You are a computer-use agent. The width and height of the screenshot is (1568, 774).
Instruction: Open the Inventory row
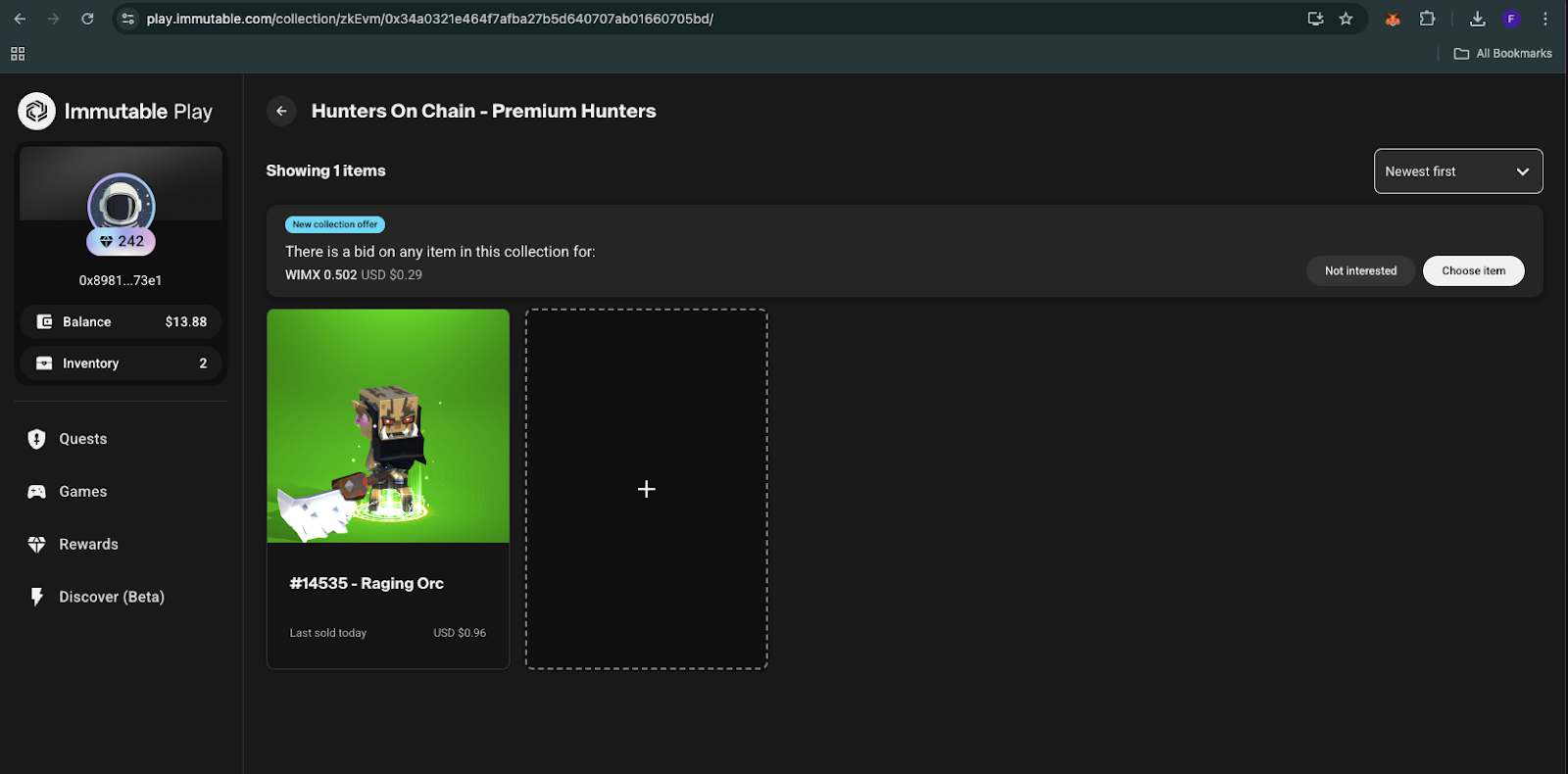tap(121, 363)
